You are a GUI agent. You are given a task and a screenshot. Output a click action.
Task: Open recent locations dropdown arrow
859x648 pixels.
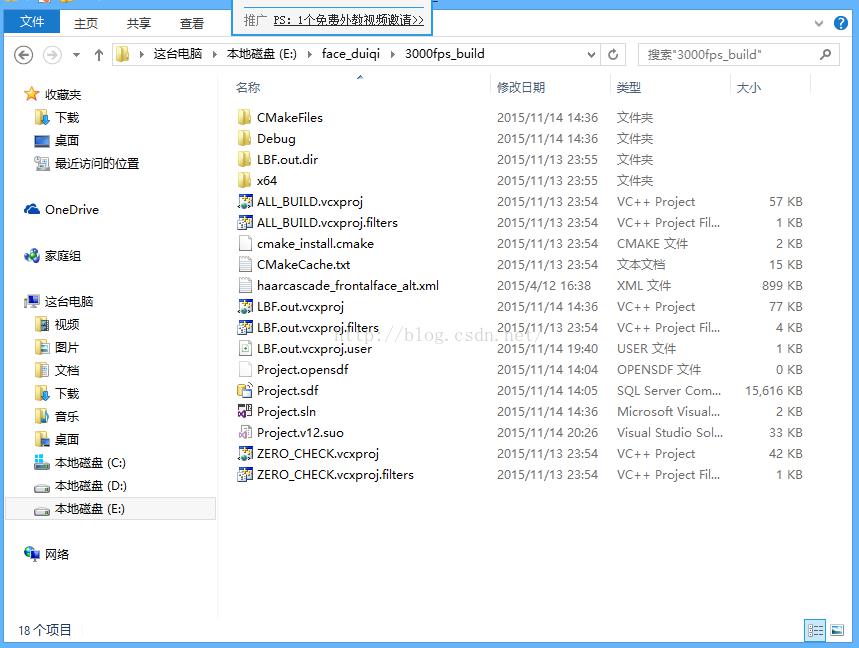(76, 55)
